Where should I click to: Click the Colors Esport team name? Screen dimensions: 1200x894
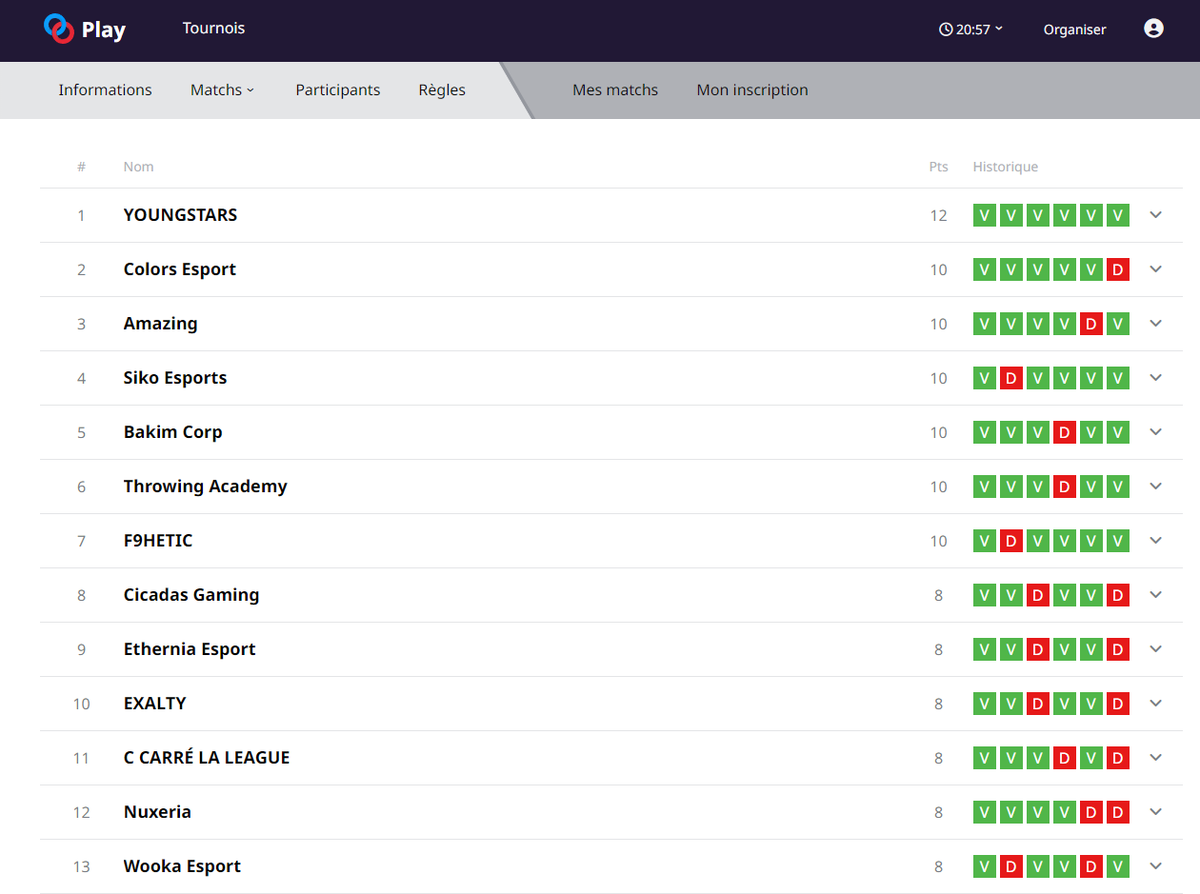click(180, 269)
